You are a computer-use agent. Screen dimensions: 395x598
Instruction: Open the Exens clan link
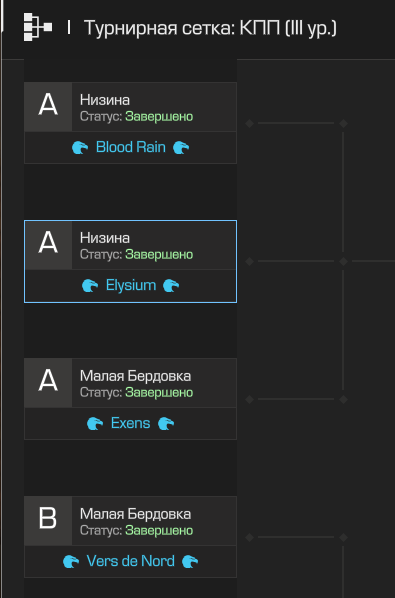pos(130,423)
